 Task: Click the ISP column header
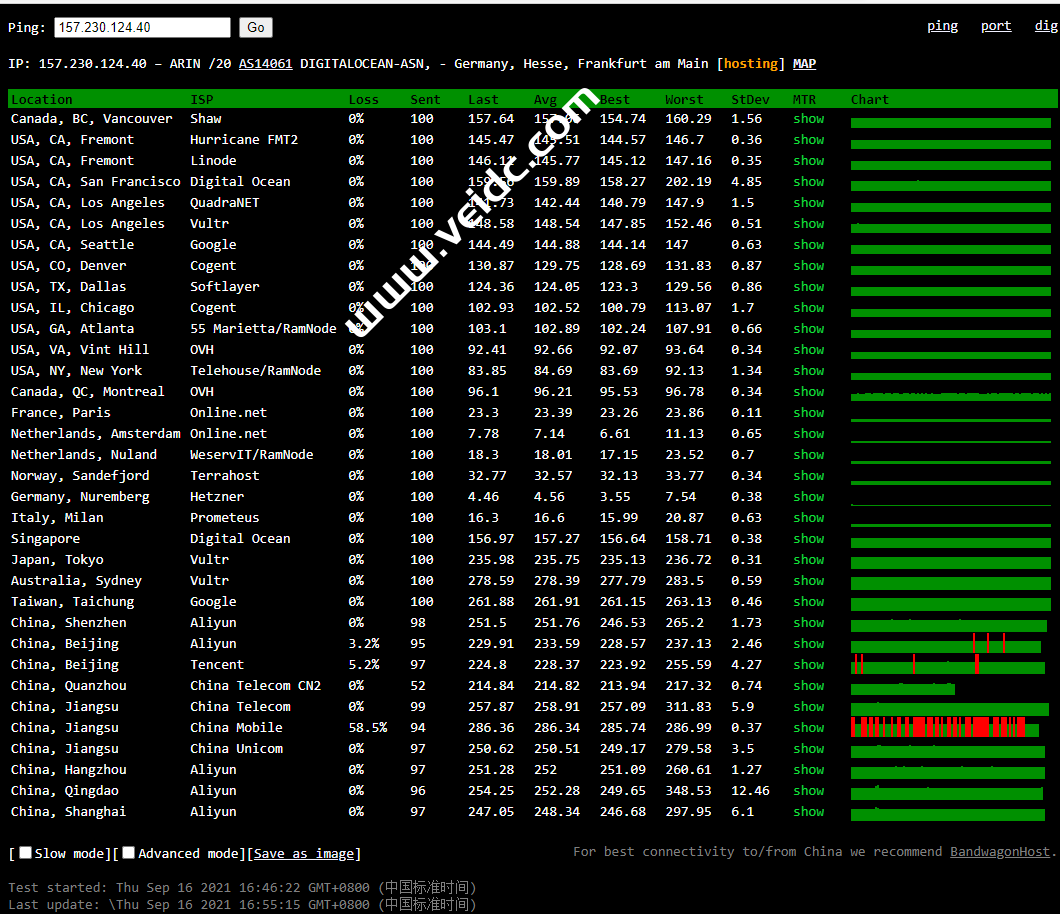click(201, 99)
